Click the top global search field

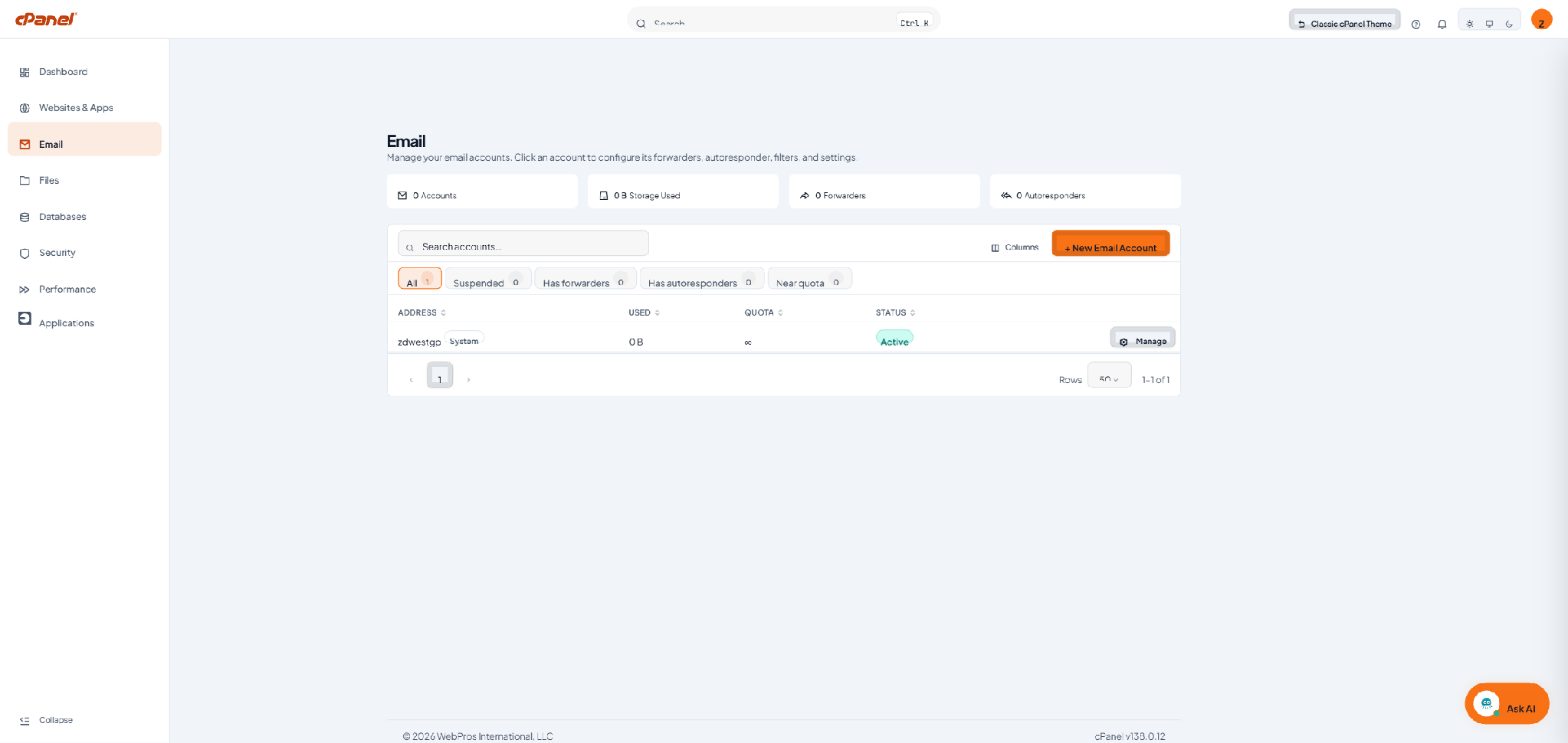tap(783, 21)
